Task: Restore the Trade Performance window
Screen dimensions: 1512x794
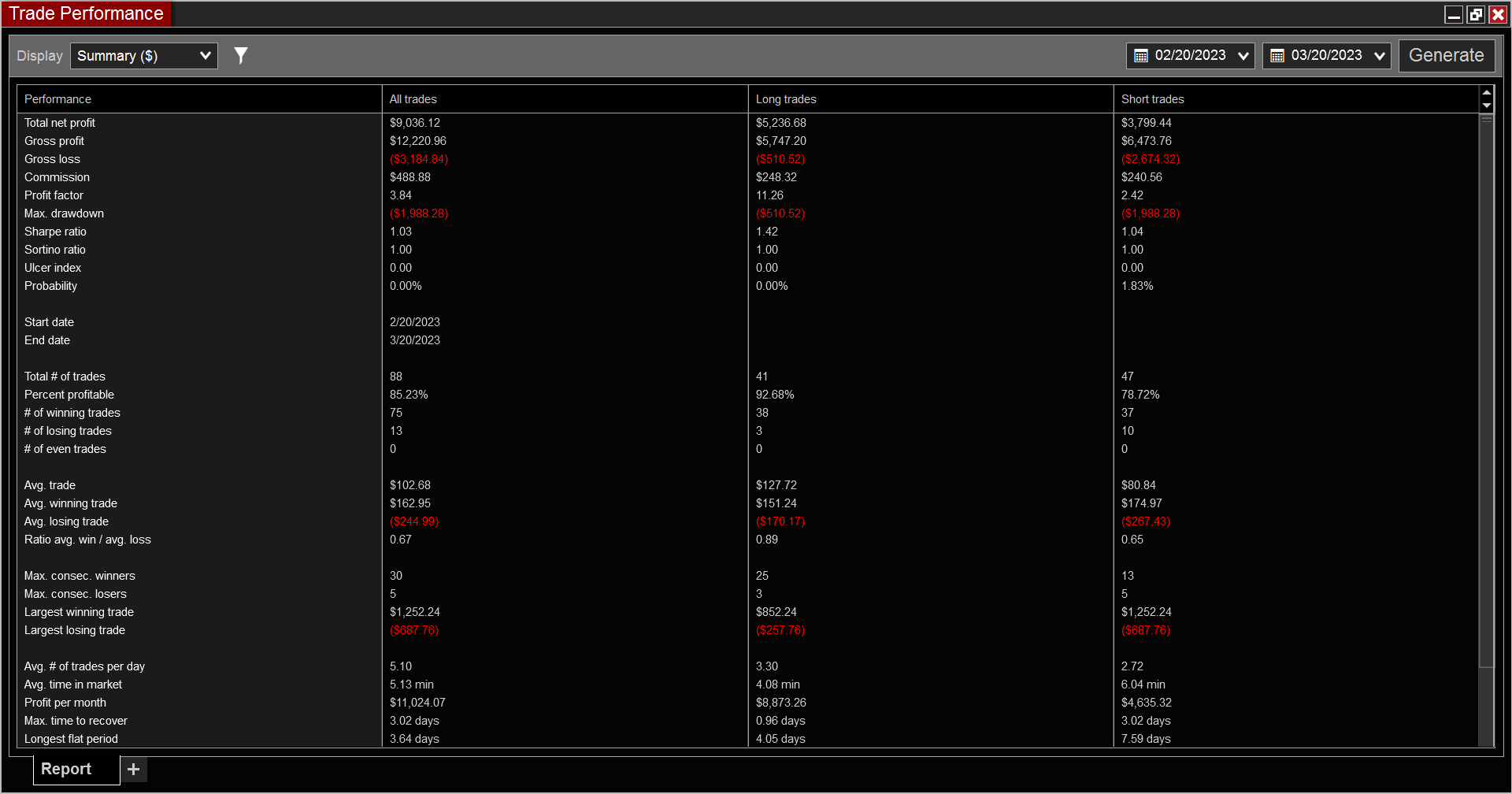Action: coord(1476,14)
